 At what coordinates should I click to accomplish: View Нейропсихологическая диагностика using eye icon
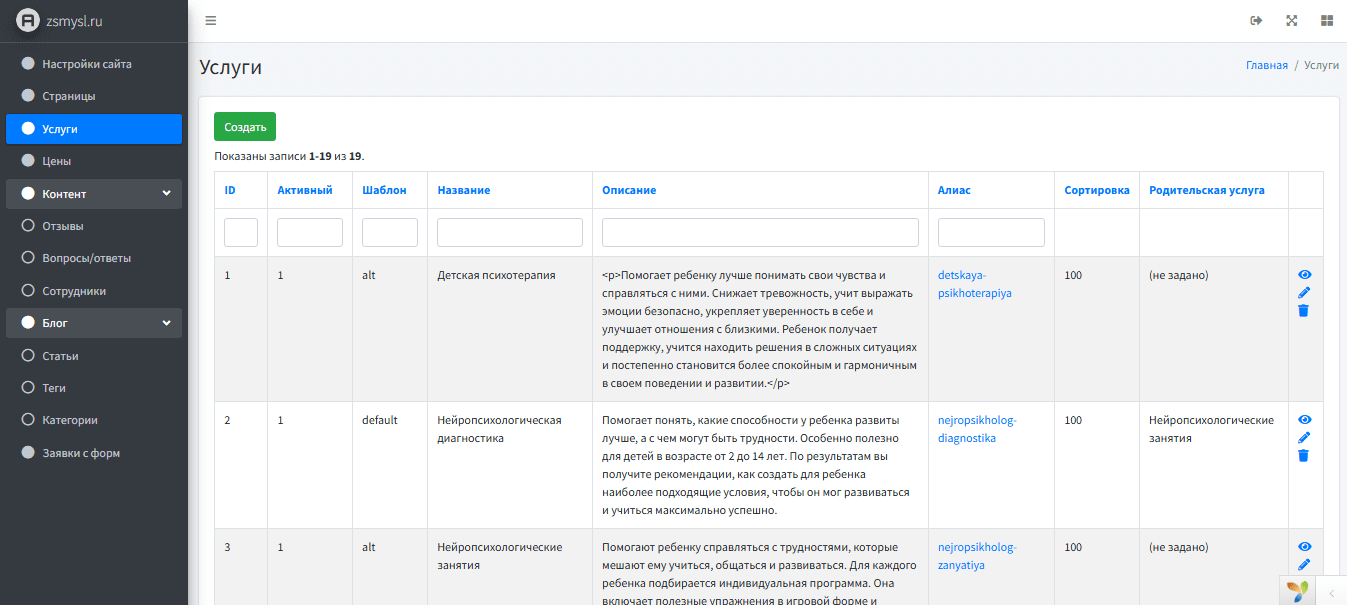(x=1304, y=420)
